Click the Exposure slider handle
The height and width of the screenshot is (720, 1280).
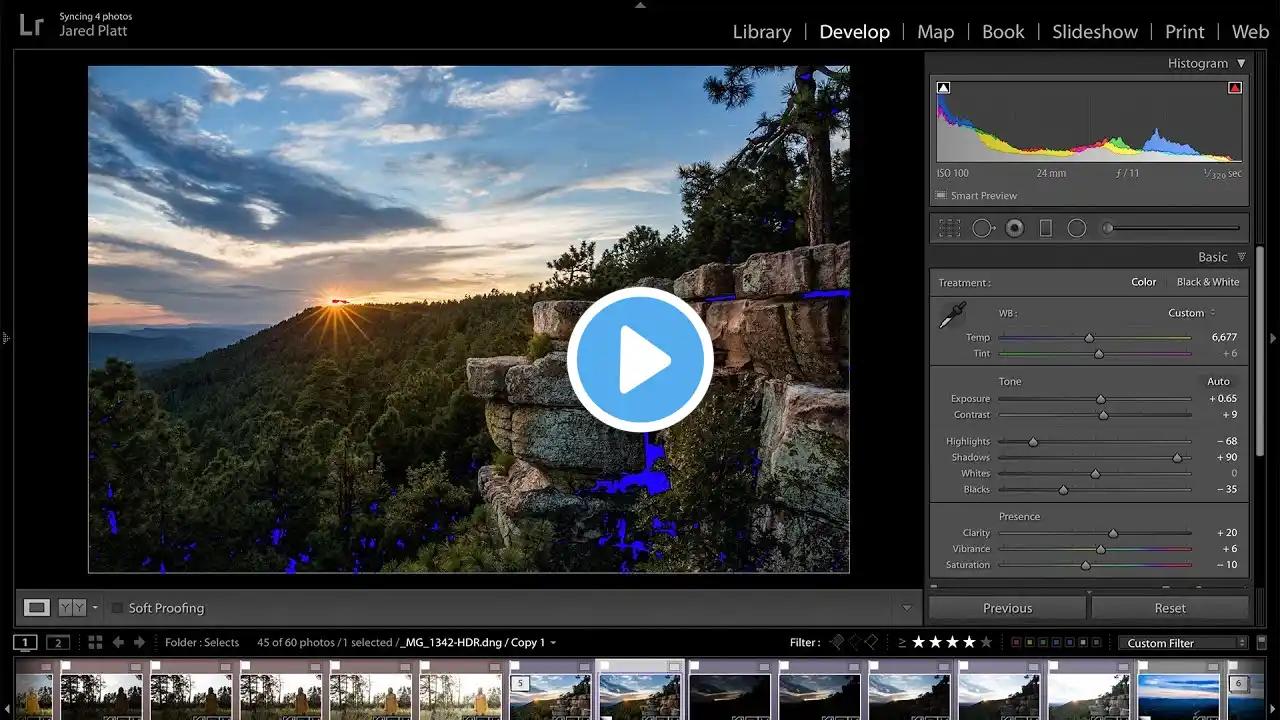(1101, 399)
